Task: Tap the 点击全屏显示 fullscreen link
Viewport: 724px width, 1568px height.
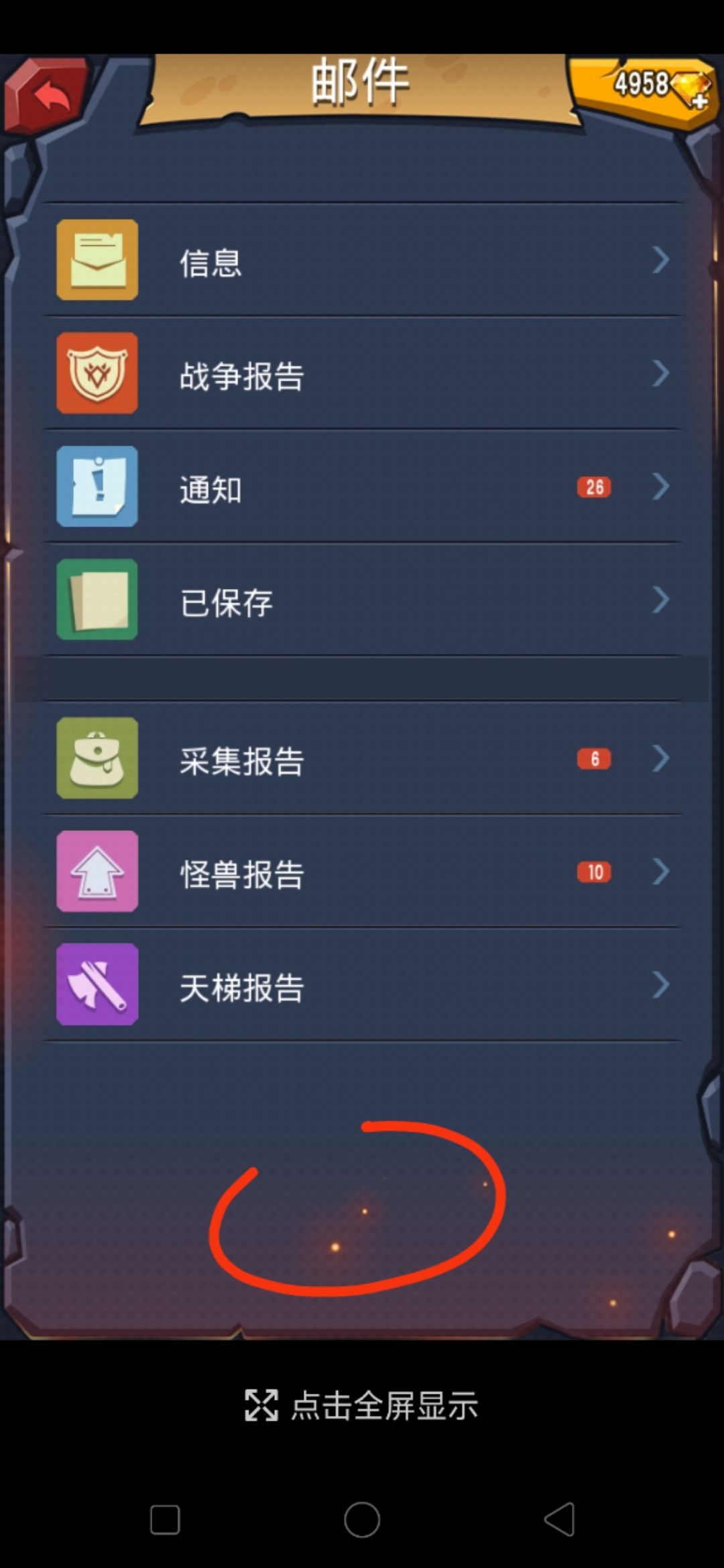Action: pos(361,1405)
